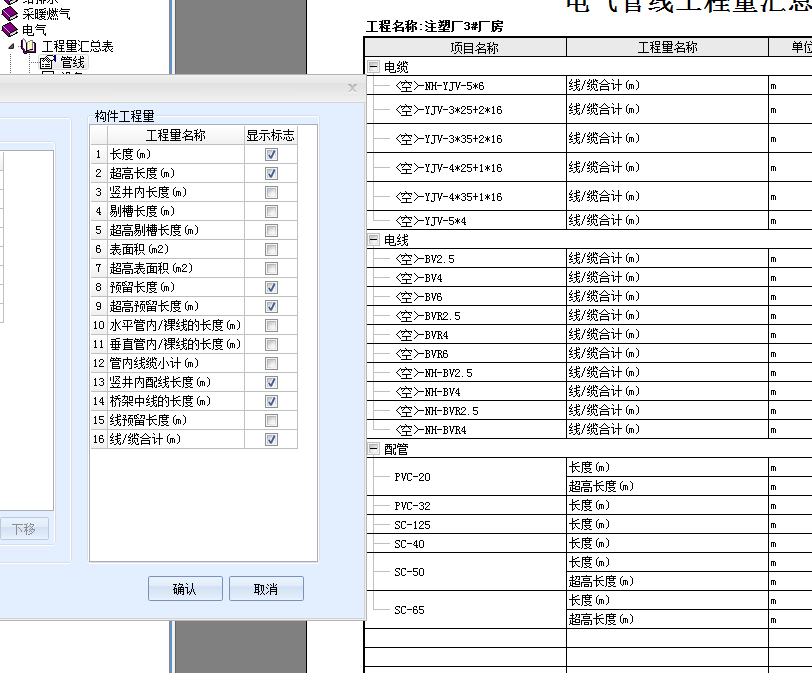Collapse the 电线 group in the table
The width and height of the screenshot is (812, 673).
tap(373, 240)
